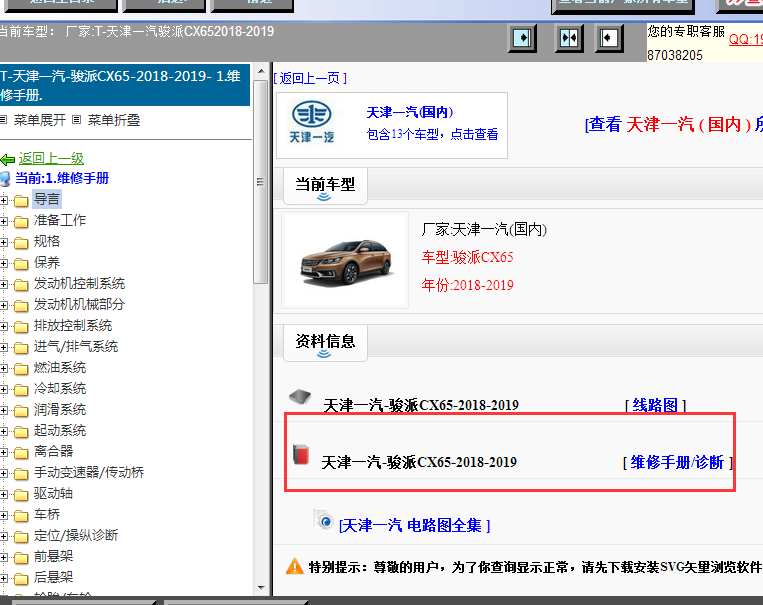This screenshot has width=763, height=605.
Task: Click the 准备工作 folder icon
Action: click(x=21, y=221)
